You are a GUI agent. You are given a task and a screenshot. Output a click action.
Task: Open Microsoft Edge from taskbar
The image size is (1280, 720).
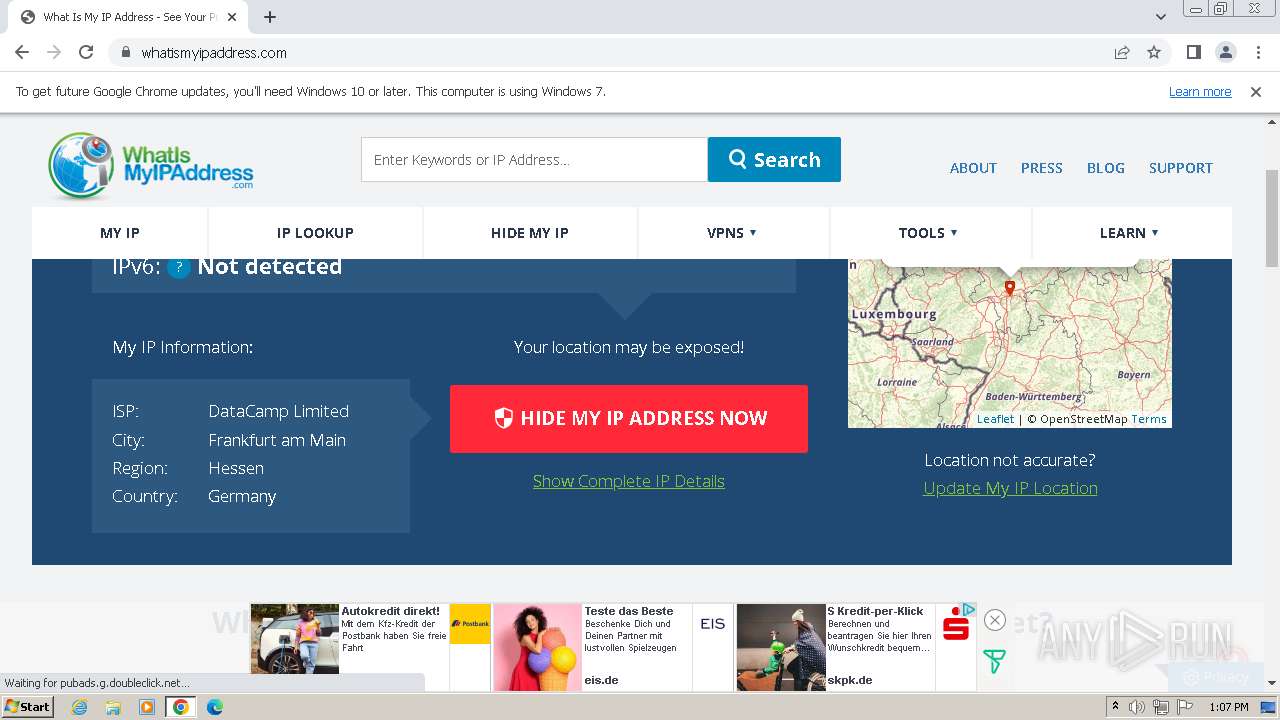click(x=215, y=707)
